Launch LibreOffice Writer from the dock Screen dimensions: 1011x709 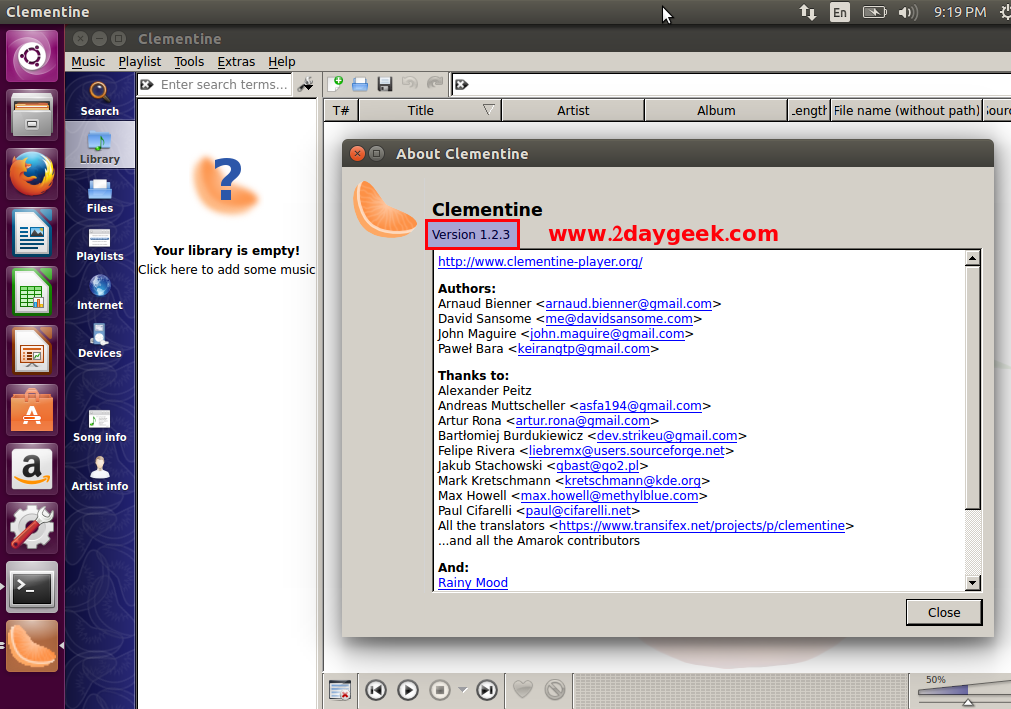[32, 233]
